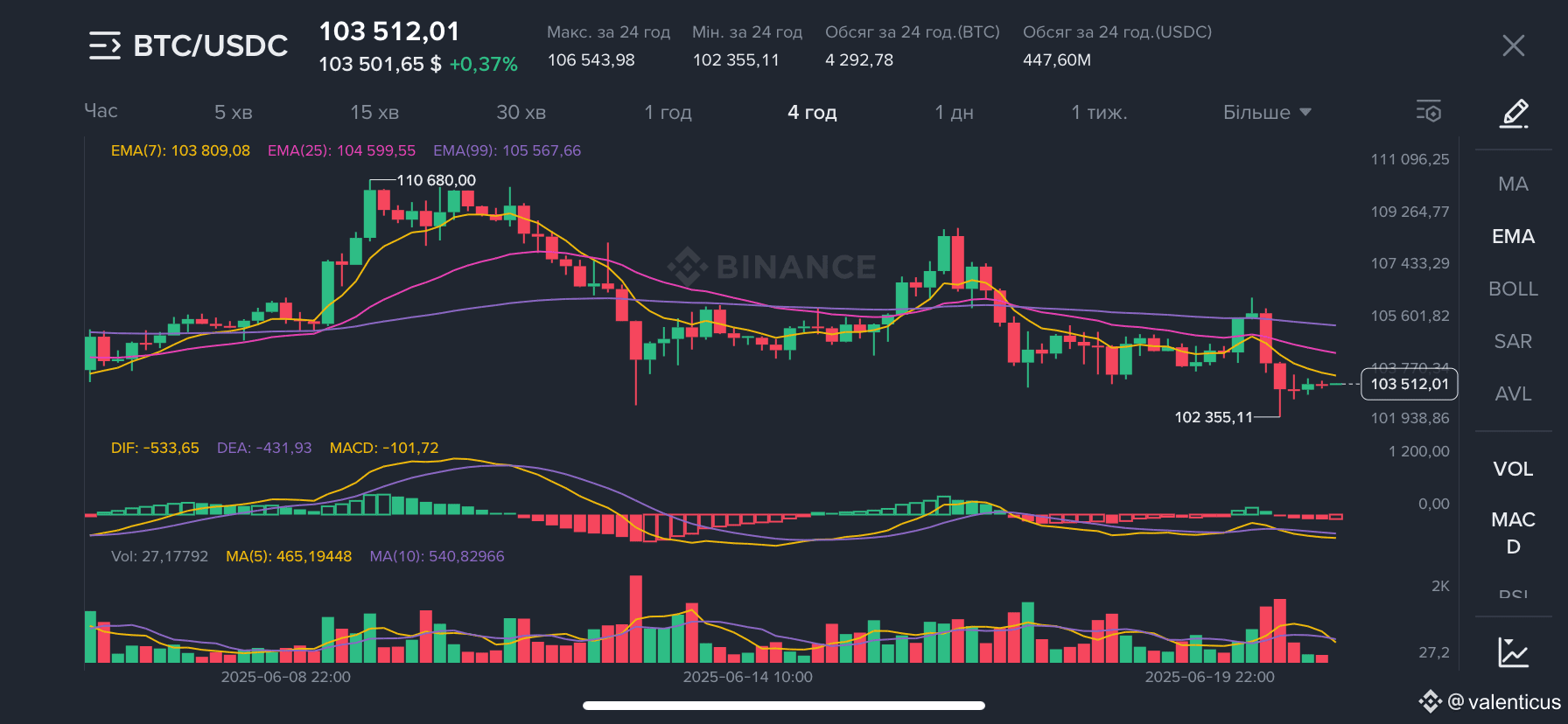
Task: Toggle the EMA indicator
Action: point(1513,237)
